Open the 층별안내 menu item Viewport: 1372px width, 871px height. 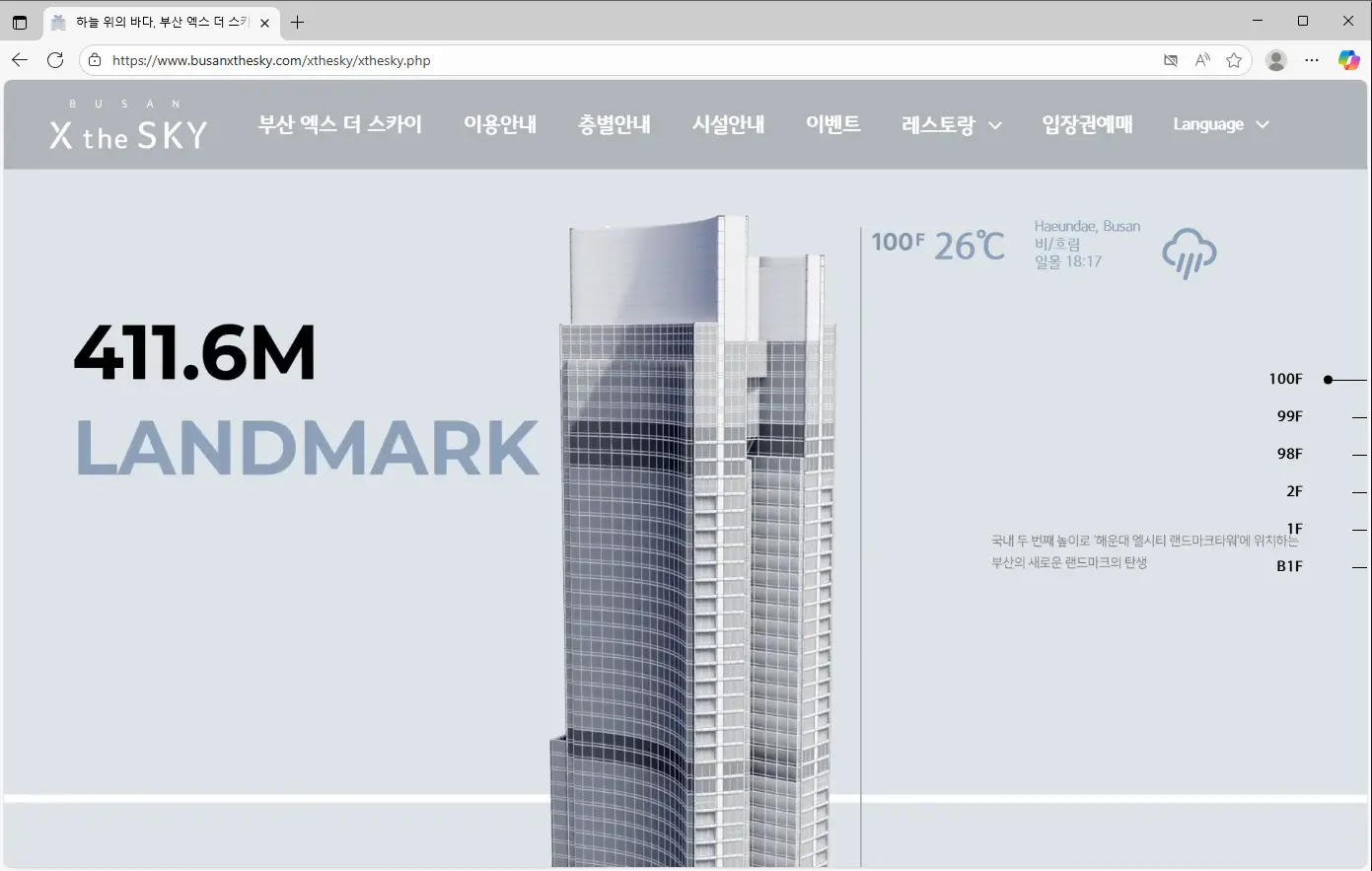coord(614,124)
